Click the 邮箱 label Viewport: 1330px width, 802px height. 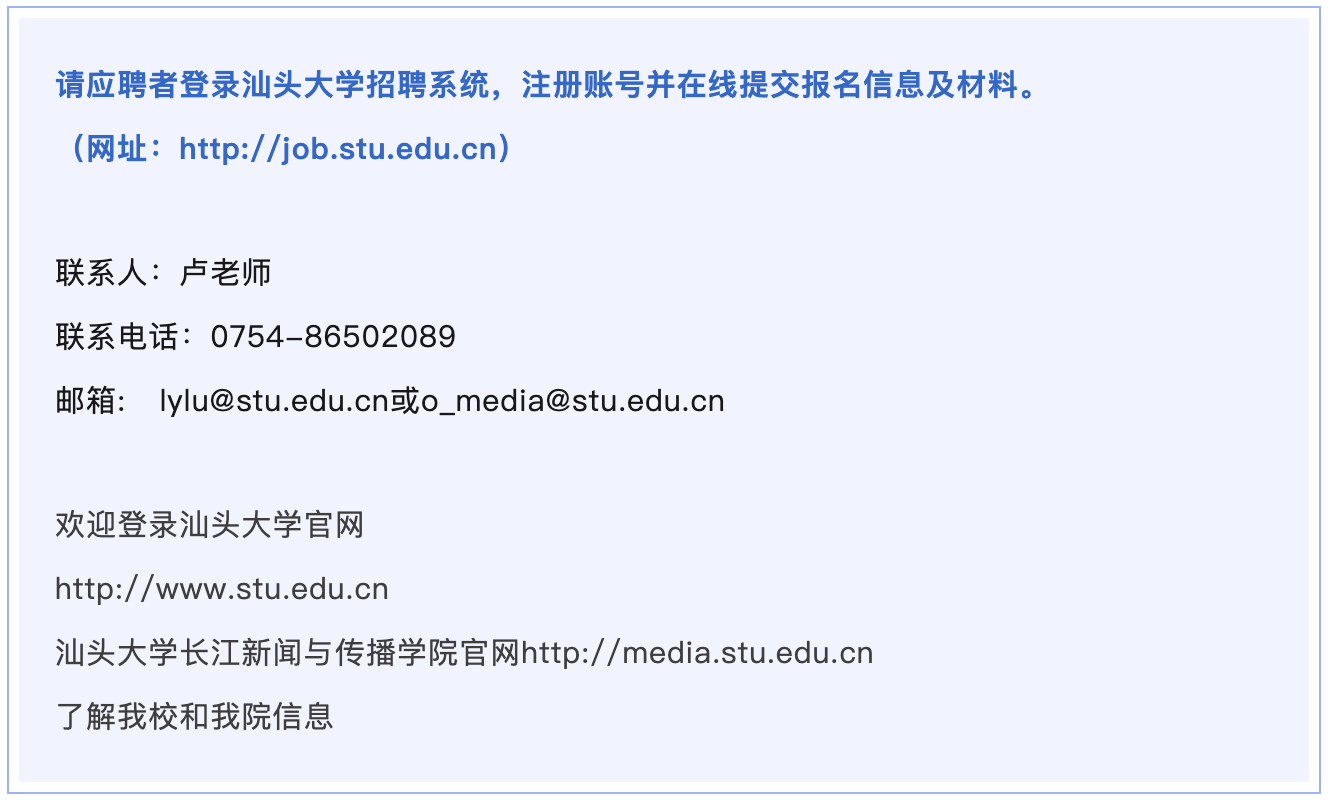click(x=86, y=402)
